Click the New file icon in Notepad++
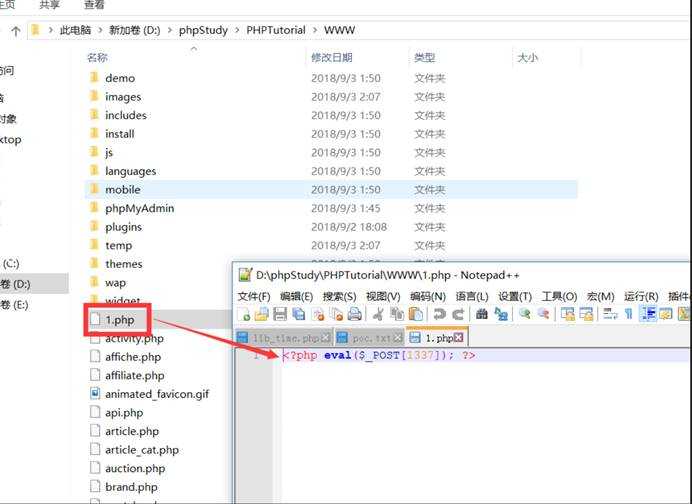Viewport: 692px width, 504px height. point(244,314)
